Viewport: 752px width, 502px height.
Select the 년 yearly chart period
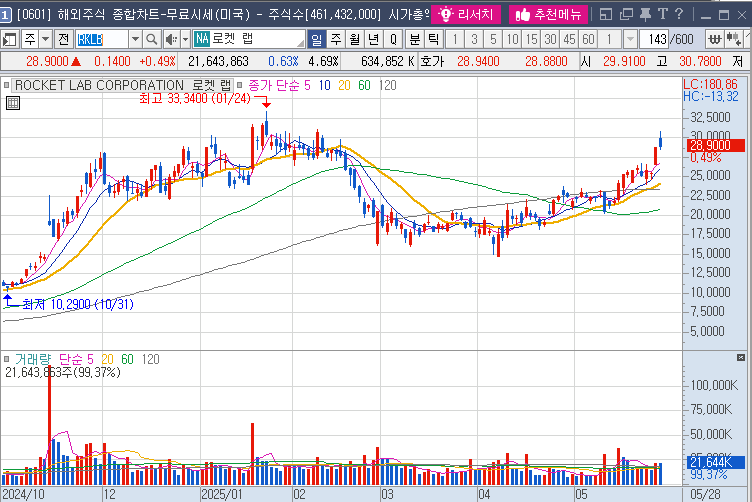373,39
